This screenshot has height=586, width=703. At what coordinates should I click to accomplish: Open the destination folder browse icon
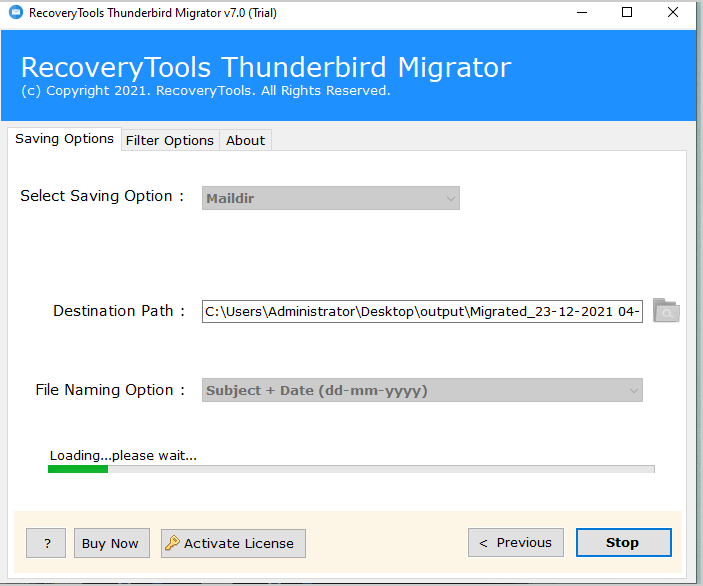point(666,310)
